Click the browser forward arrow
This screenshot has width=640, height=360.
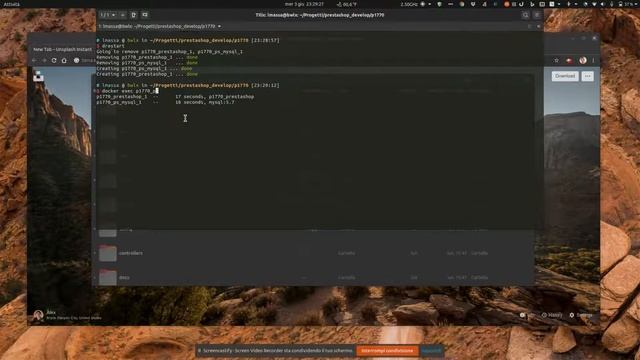44,60
